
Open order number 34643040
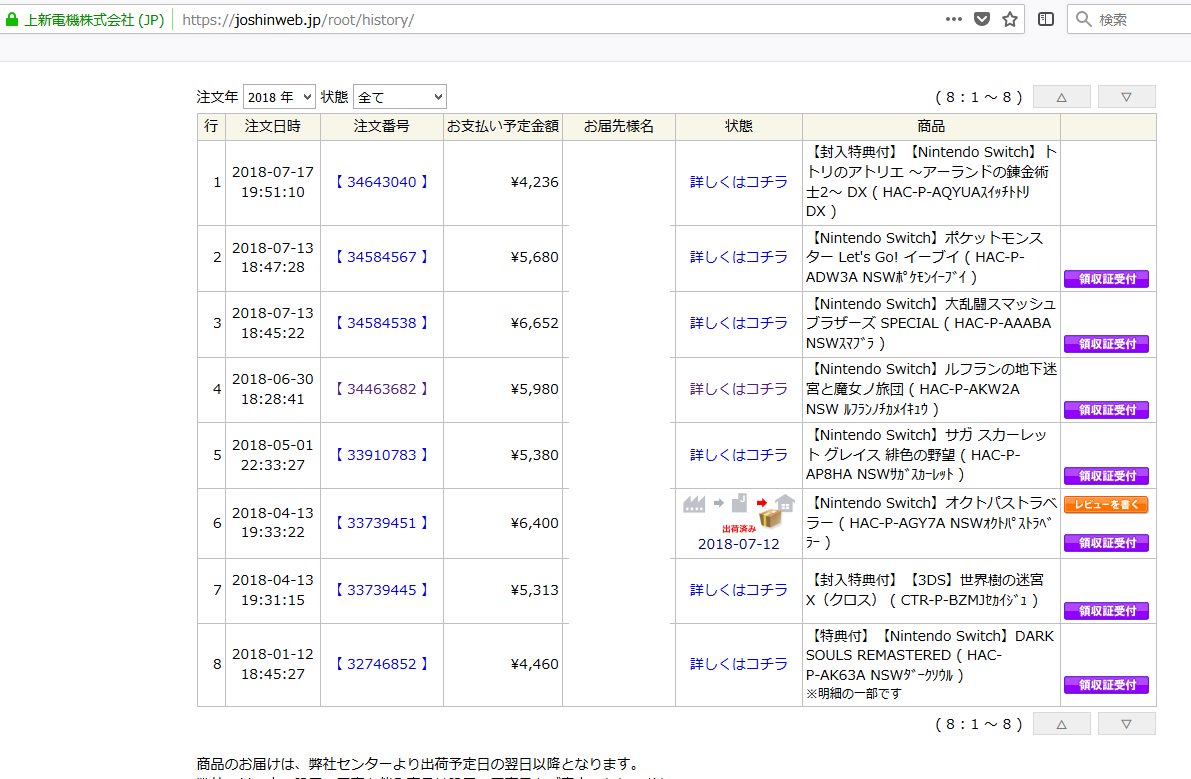tap(381, 182)
